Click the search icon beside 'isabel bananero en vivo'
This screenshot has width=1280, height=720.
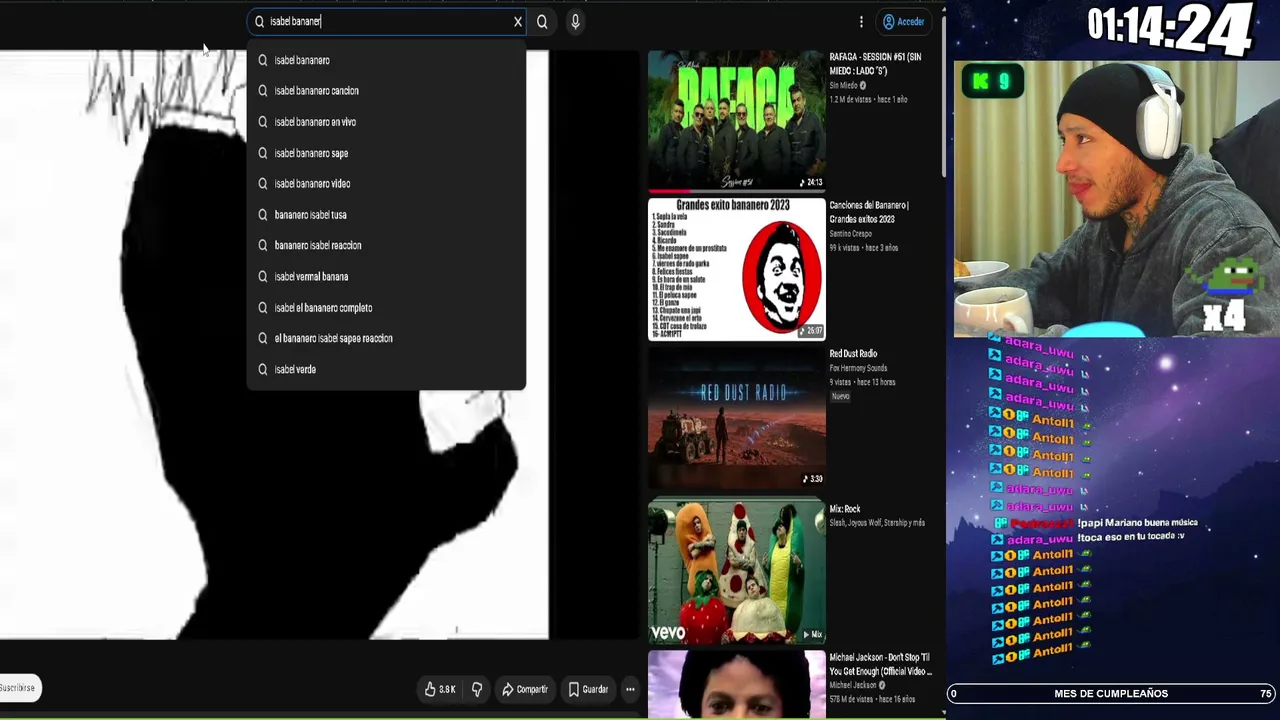pyautogui.click(x=263, y=122)
